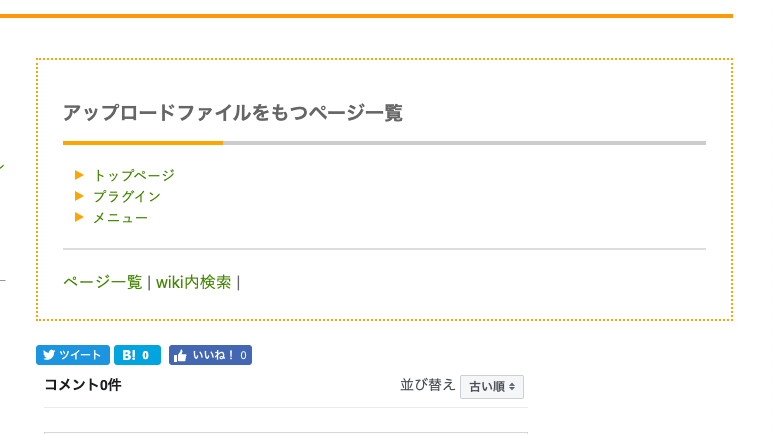Open the プラグイン page link
Screen dimensions: 773x434
pyautogui.click(x=127, y=196)
